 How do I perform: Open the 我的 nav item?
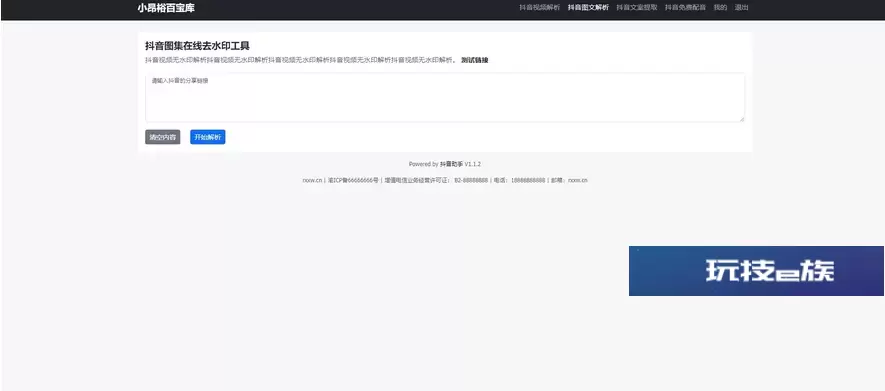720,8
